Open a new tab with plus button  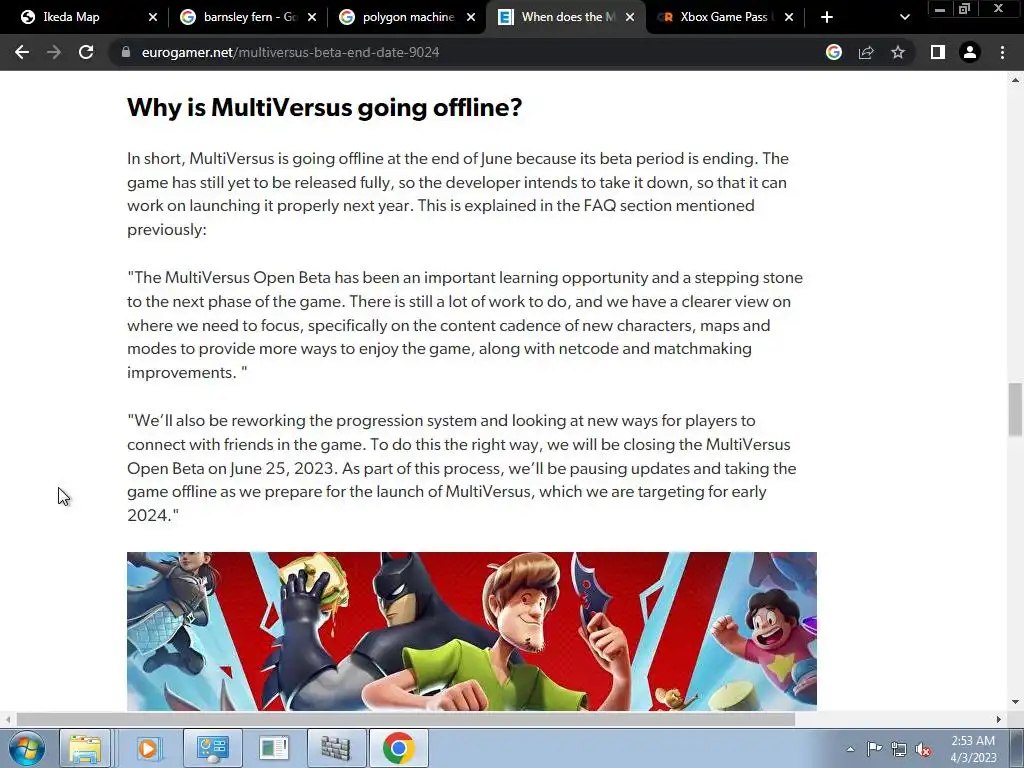[827, 17]
